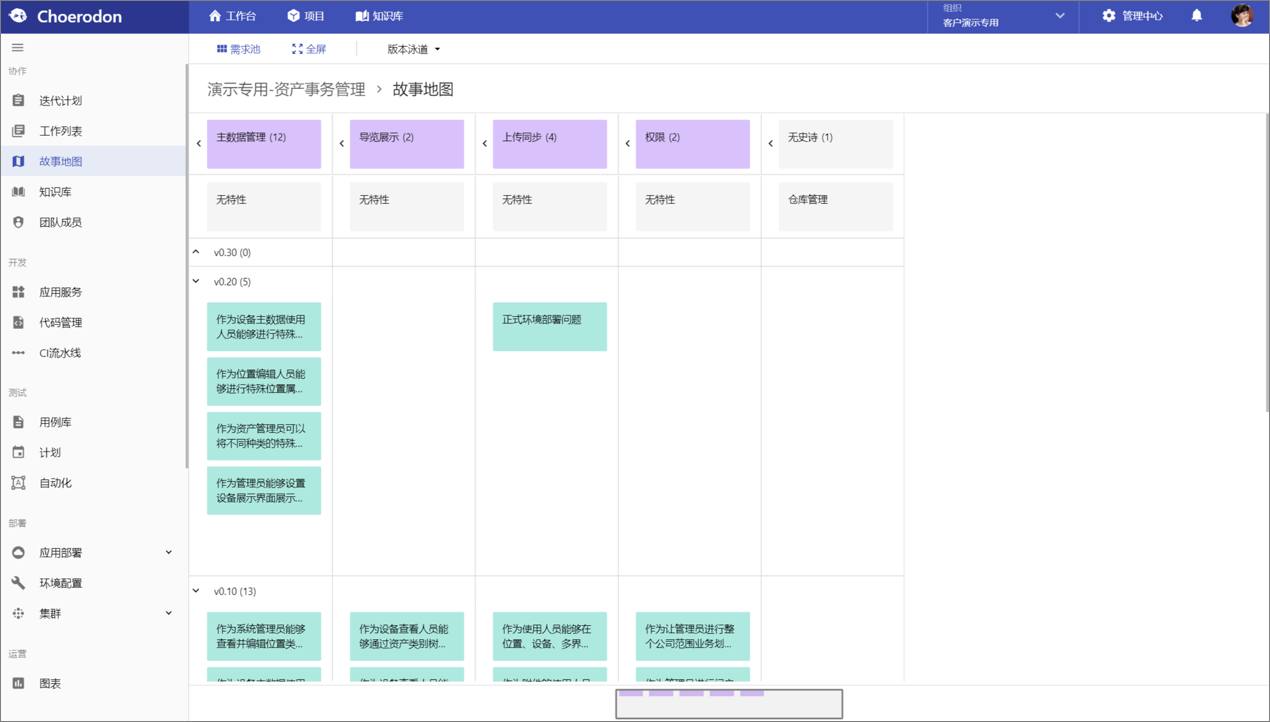Screen dimensions: 1270x722
Task: Collapse the 上传同步 epic column
Action: point(485,144)
